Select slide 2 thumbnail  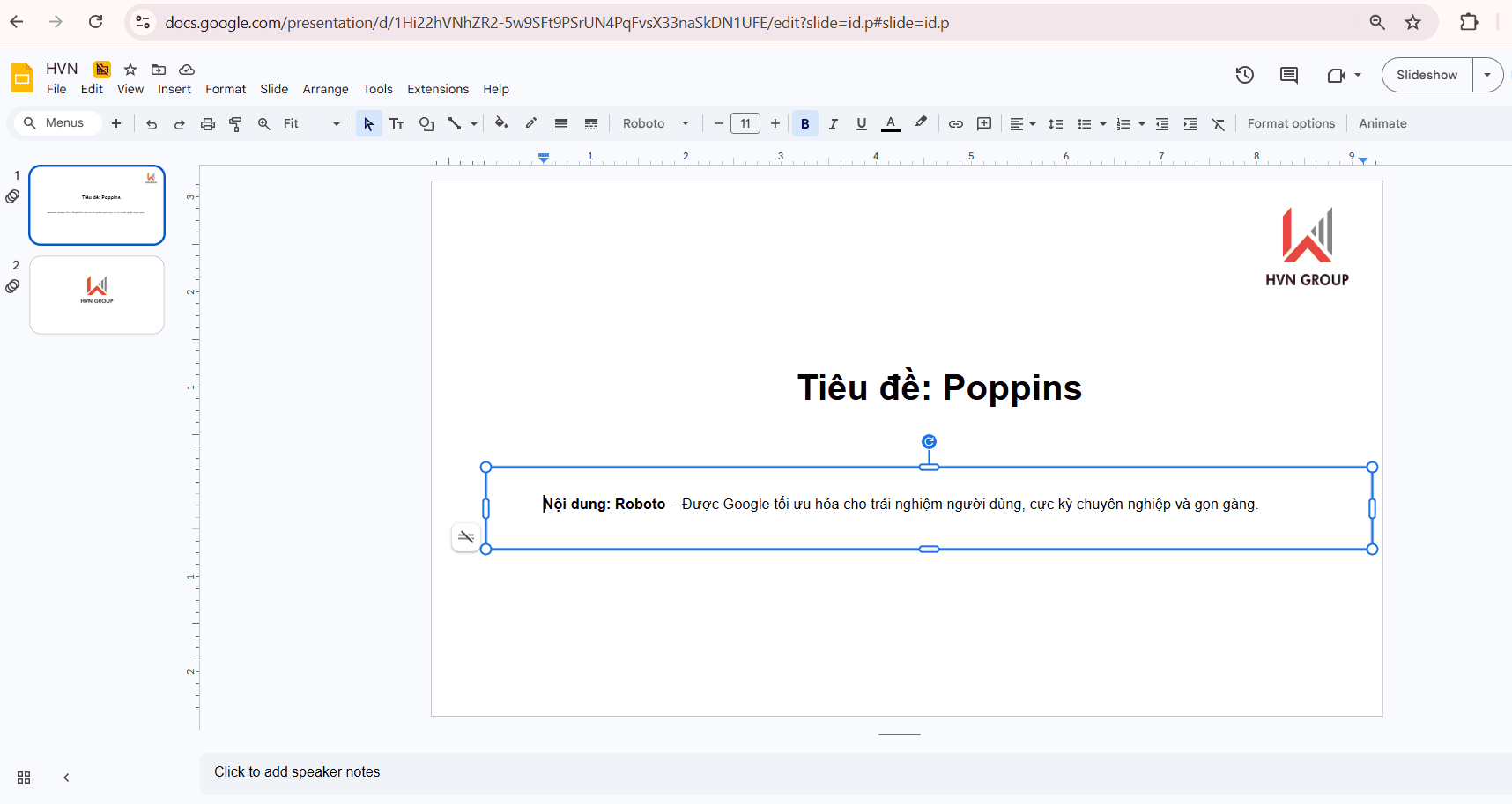pos(97,295)
